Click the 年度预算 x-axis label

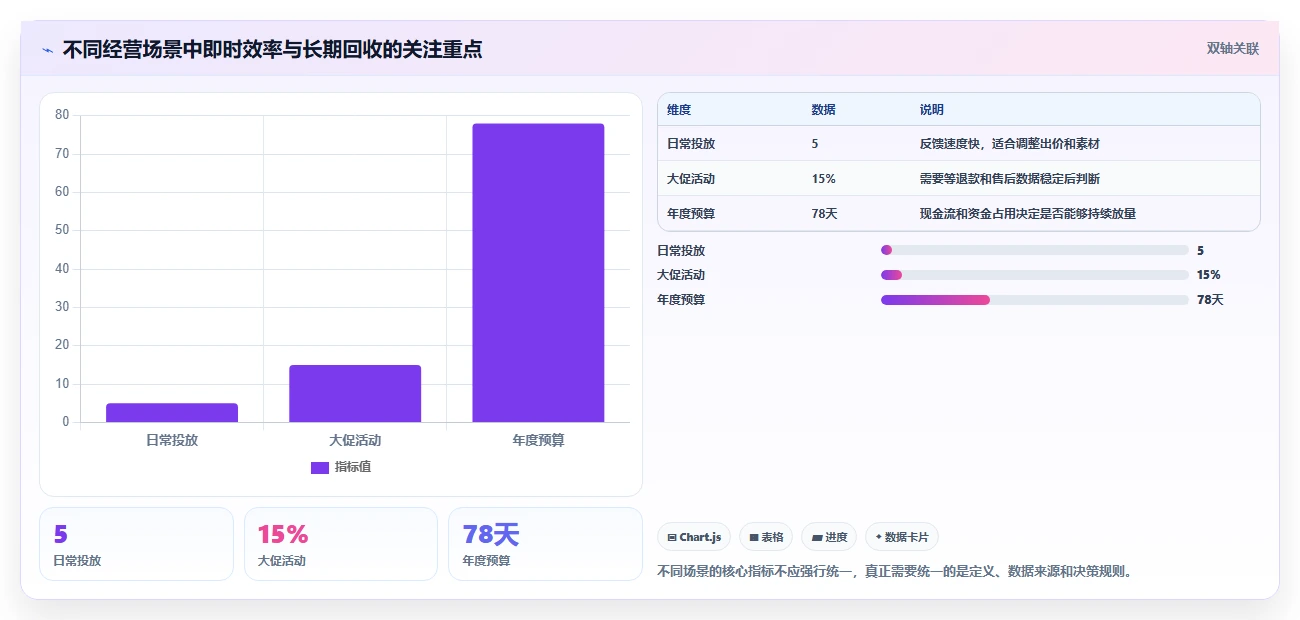538,440
